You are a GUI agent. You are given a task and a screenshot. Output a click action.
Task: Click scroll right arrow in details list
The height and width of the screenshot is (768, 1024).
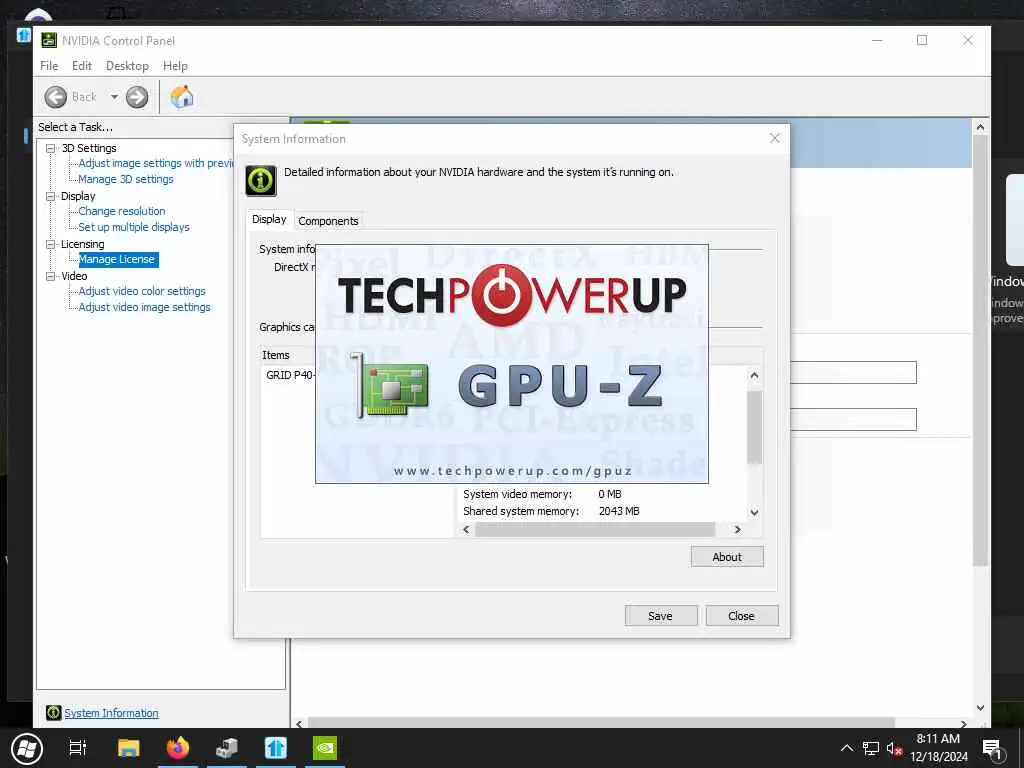pyautogui.click(x=737, y=530)
